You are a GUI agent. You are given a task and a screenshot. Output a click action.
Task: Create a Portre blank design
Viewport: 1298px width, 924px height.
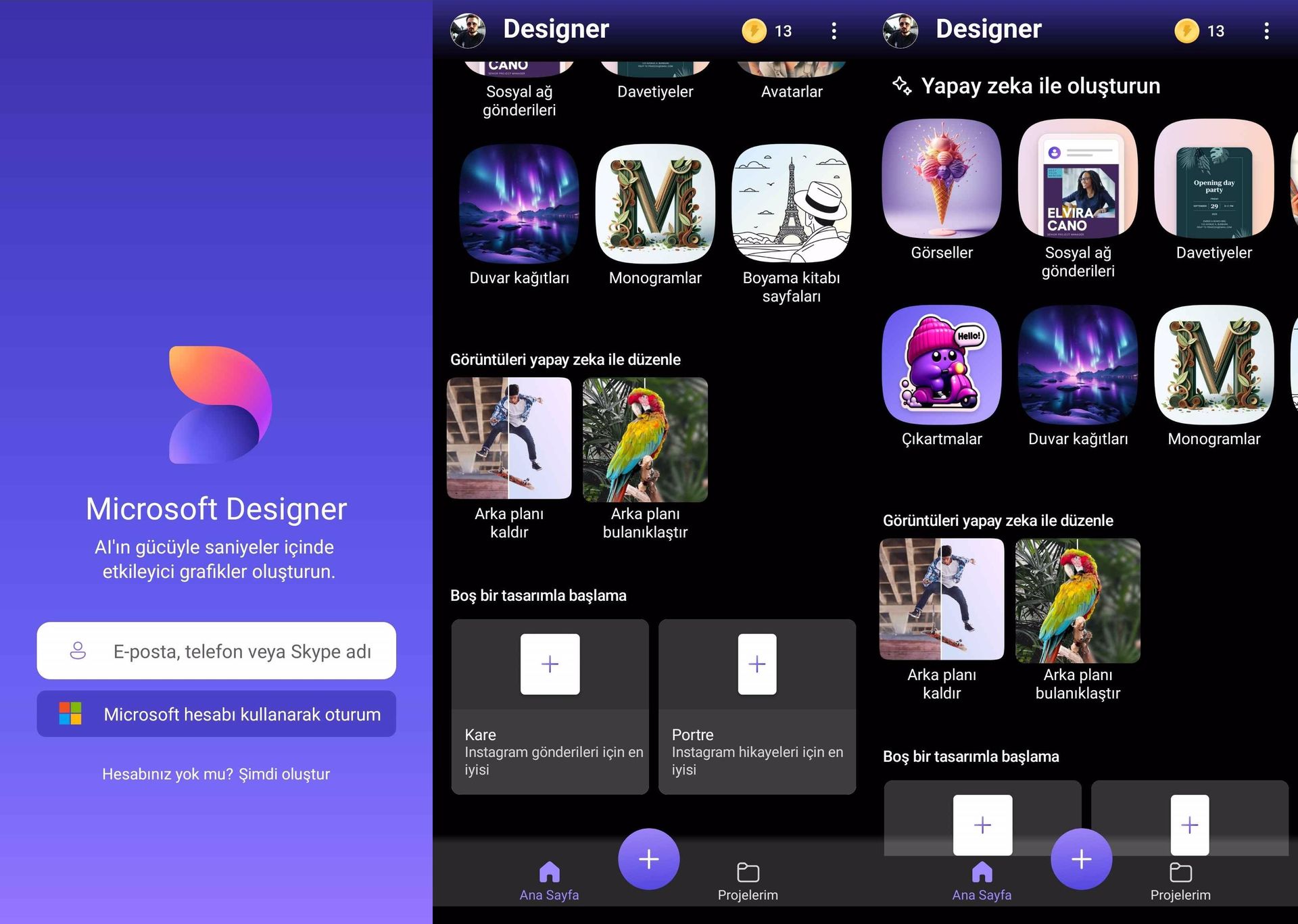[757, 706]
